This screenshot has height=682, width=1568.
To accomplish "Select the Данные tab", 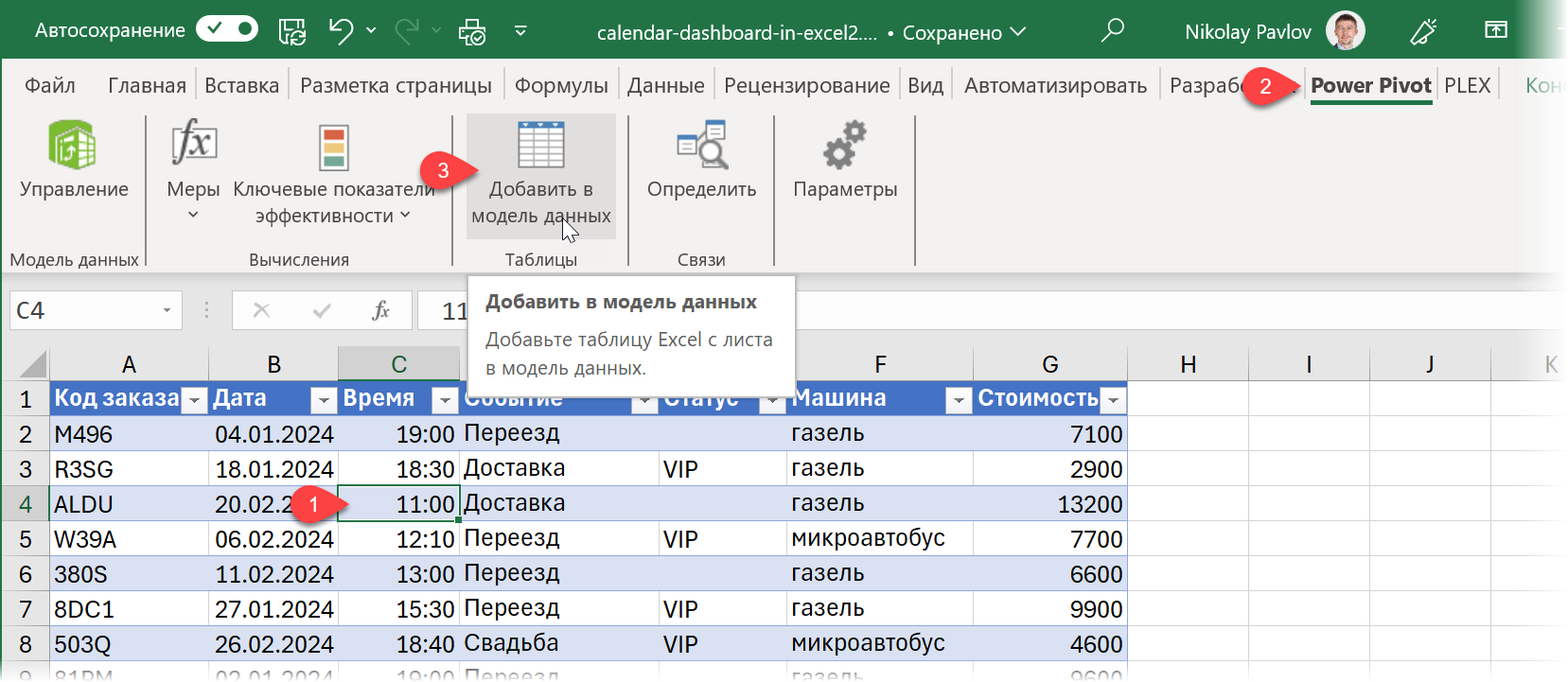I will [666, 85].
